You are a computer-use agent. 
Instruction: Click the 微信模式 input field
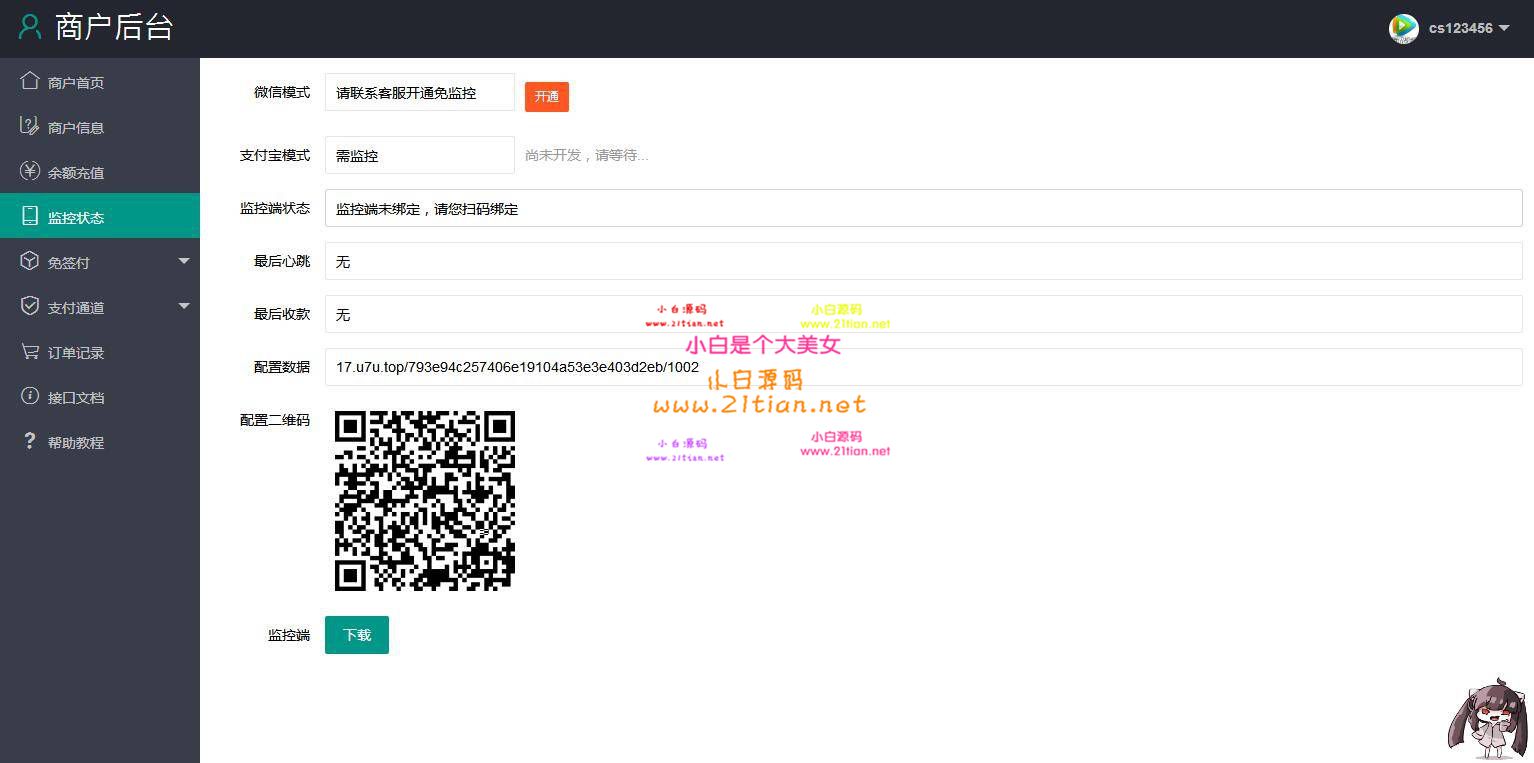click(420, 92)
